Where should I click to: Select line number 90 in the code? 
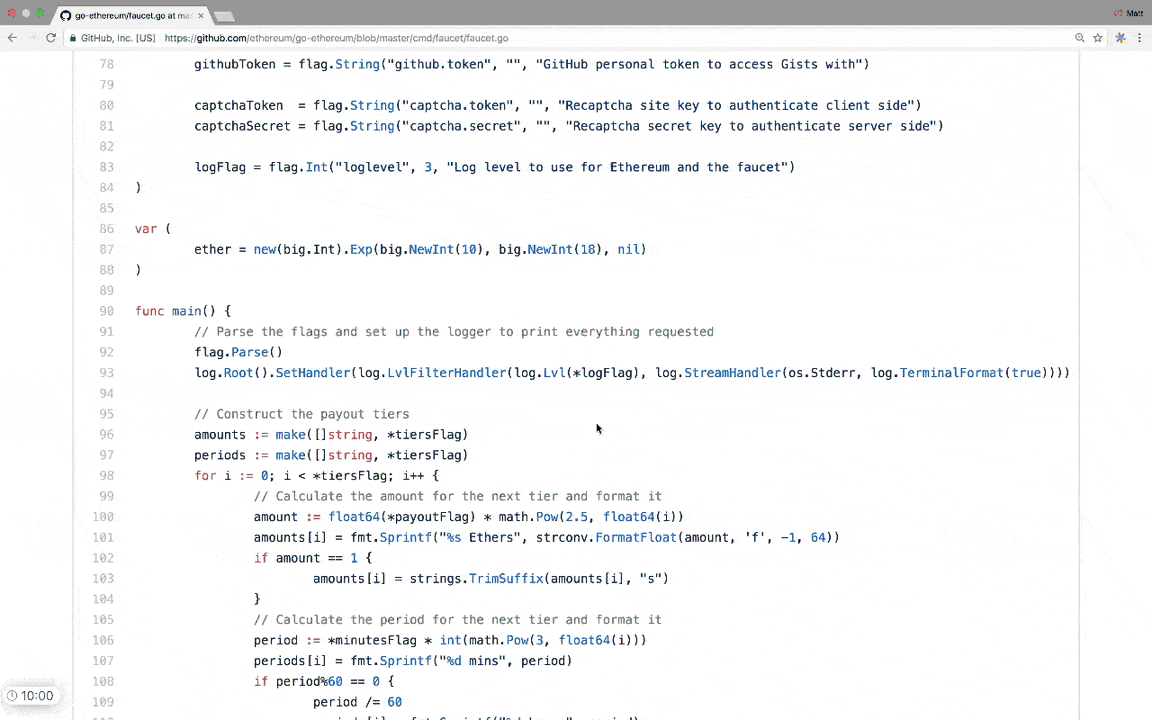[x=107, y=310]
